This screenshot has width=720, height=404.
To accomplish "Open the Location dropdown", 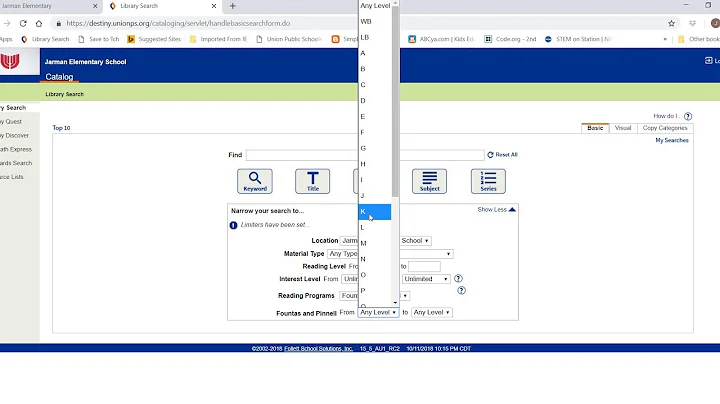I will [x=385, y=241].
